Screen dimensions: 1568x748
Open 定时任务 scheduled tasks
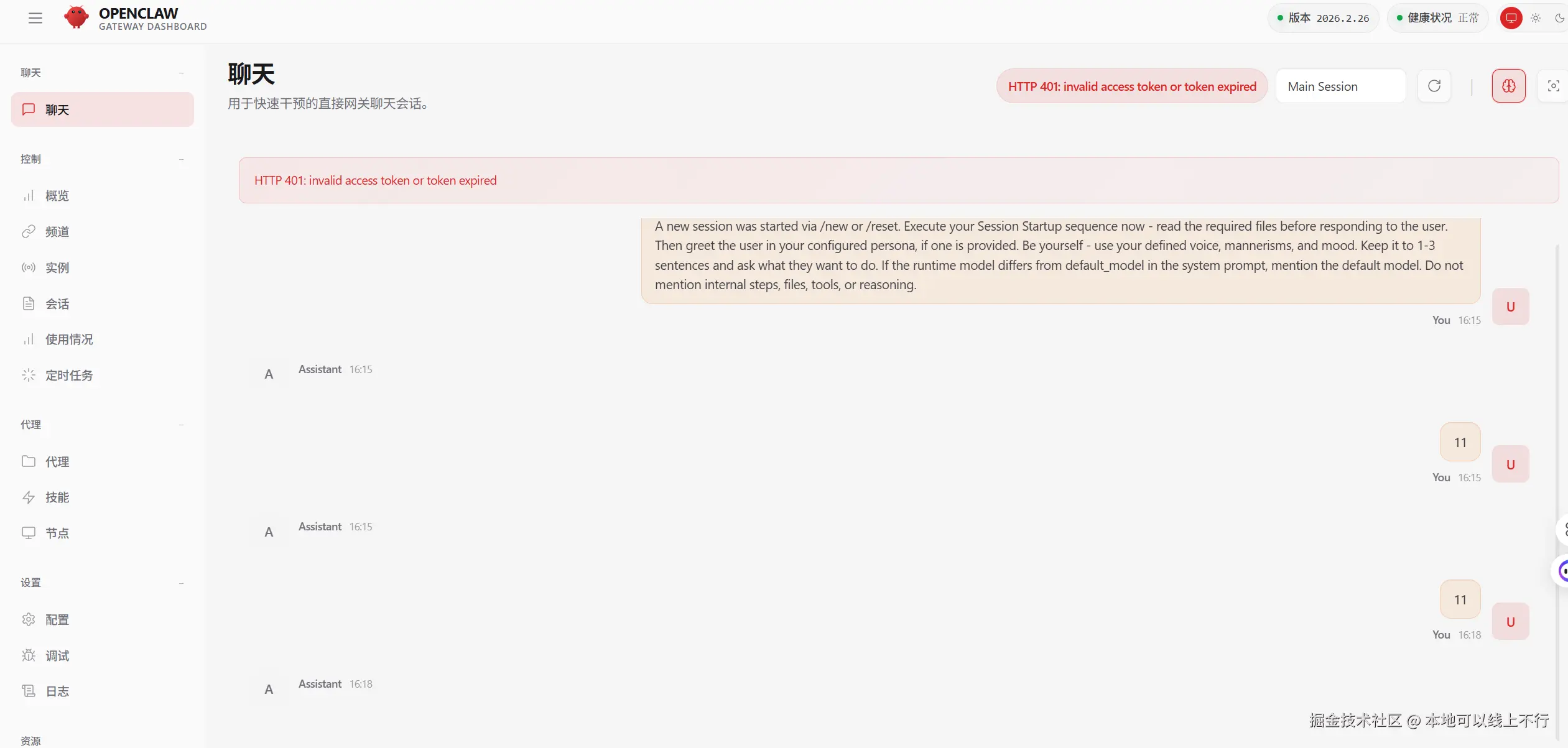click(68, 376)
